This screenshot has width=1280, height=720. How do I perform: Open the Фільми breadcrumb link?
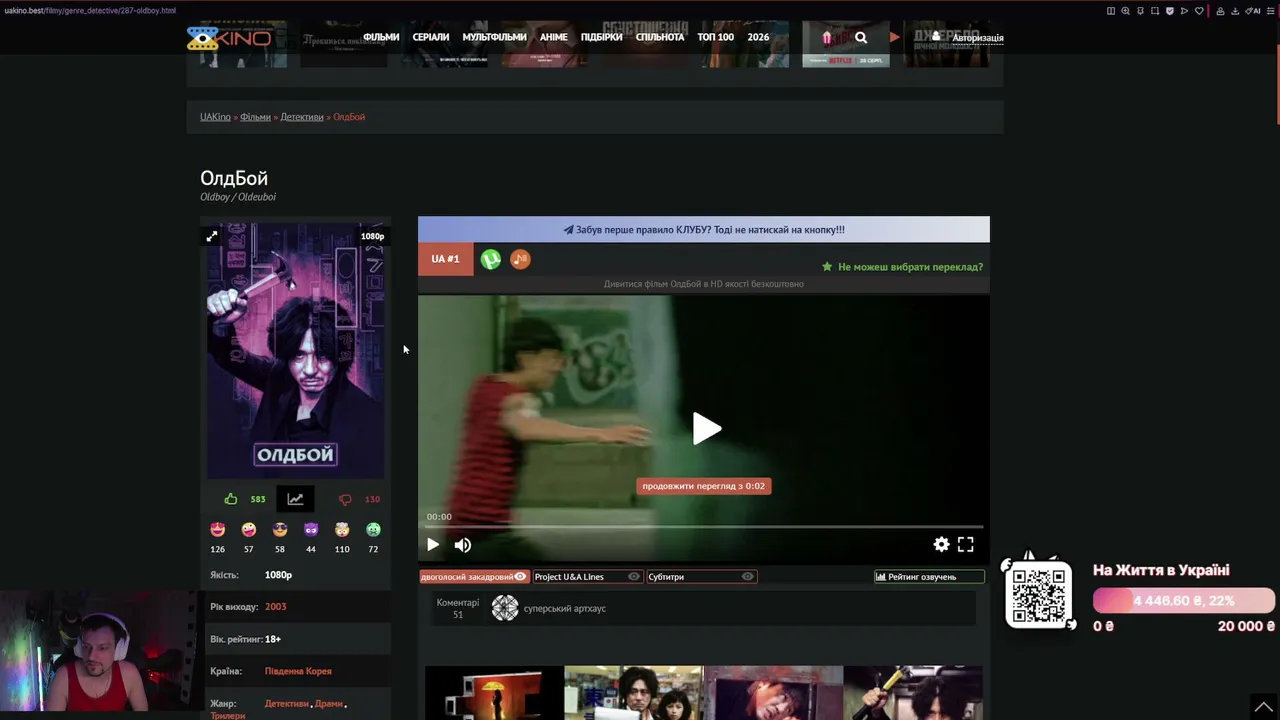coord(255,117)
